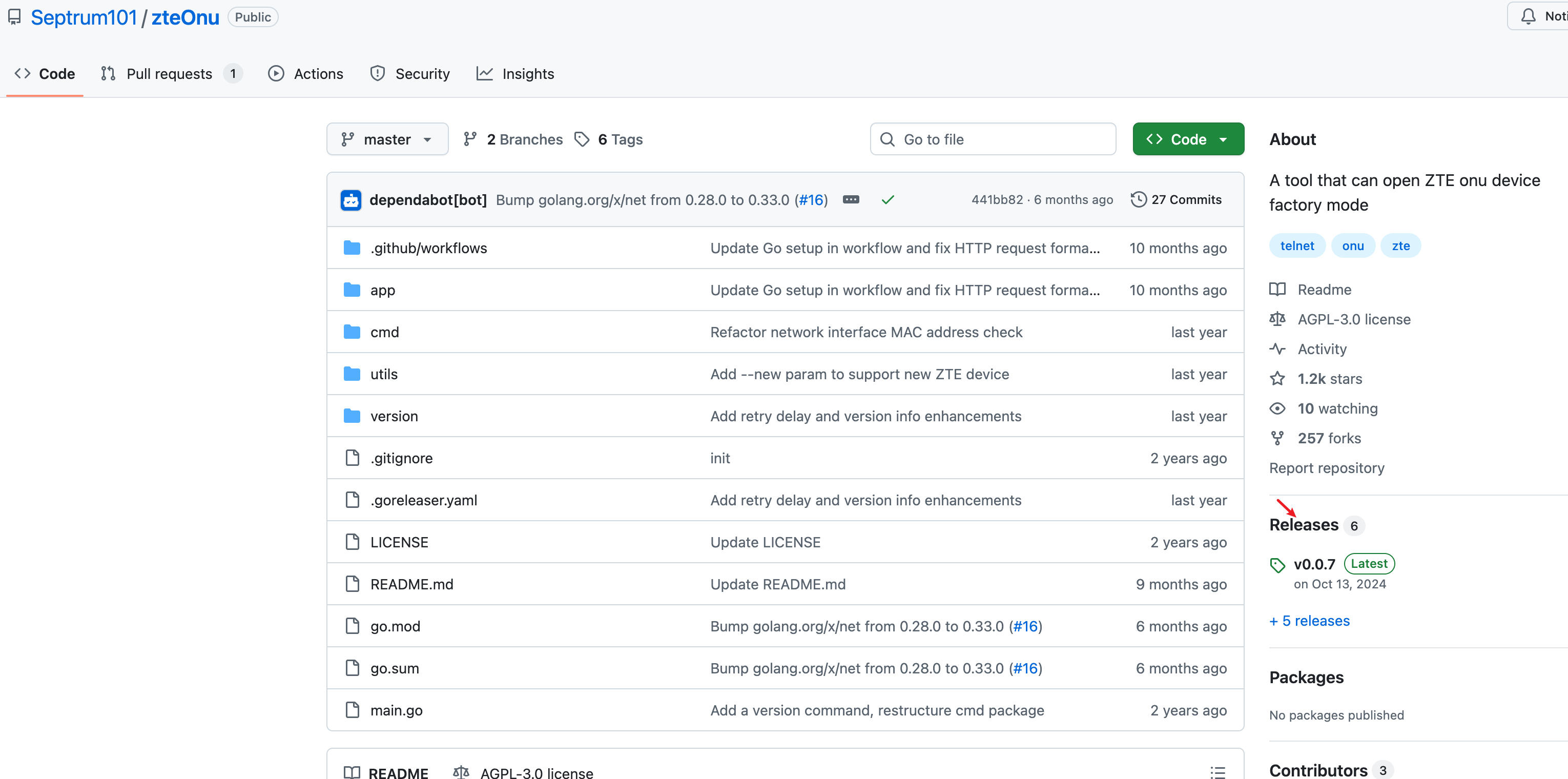Image resolution: width=1568 pixels, height=779 pixels.
Task: Open the 'Refactor network interface MAC address check' commit
Action: pyautogui.click(x=865, y=332)
